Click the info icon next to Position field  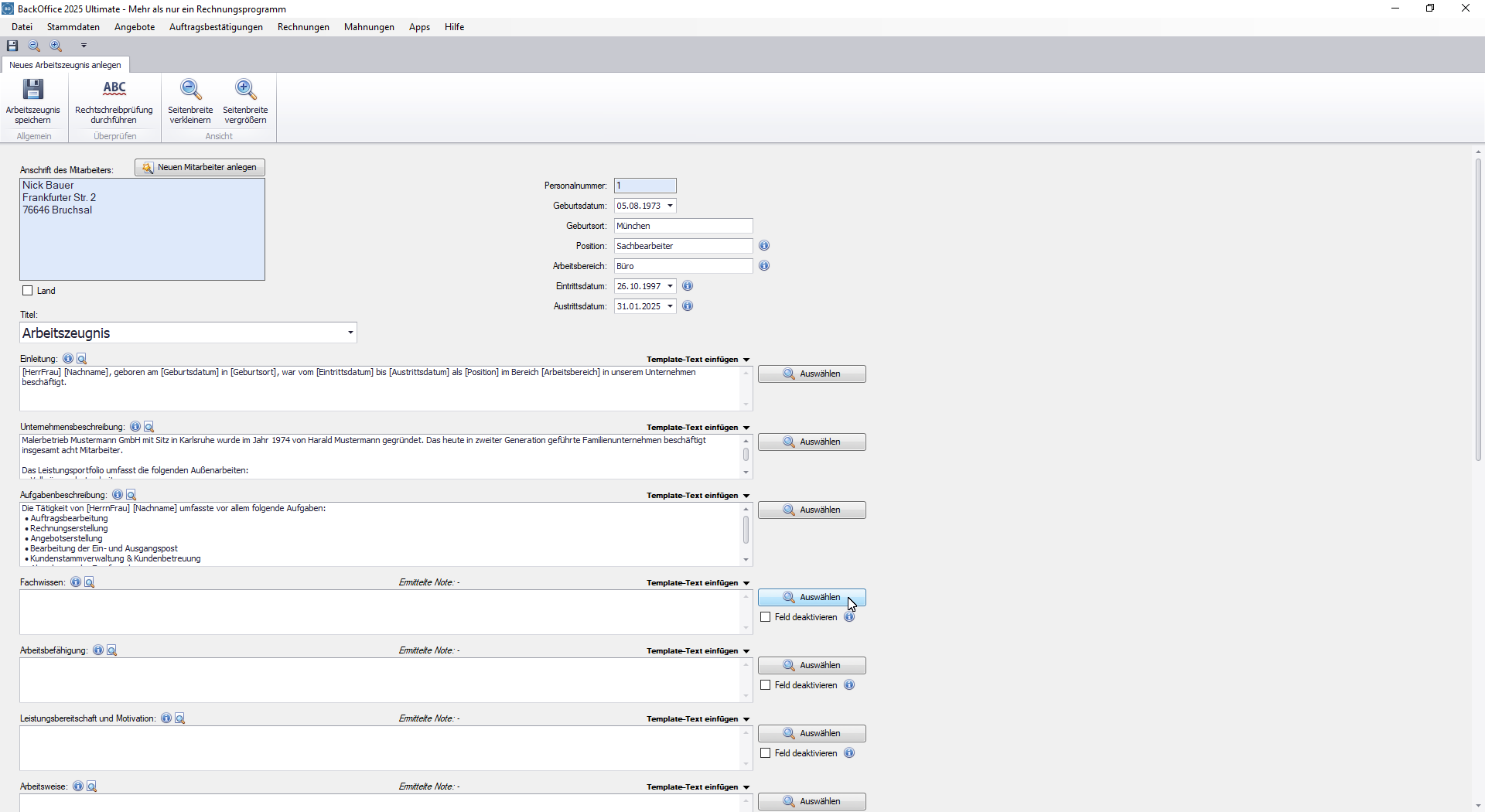764,246
